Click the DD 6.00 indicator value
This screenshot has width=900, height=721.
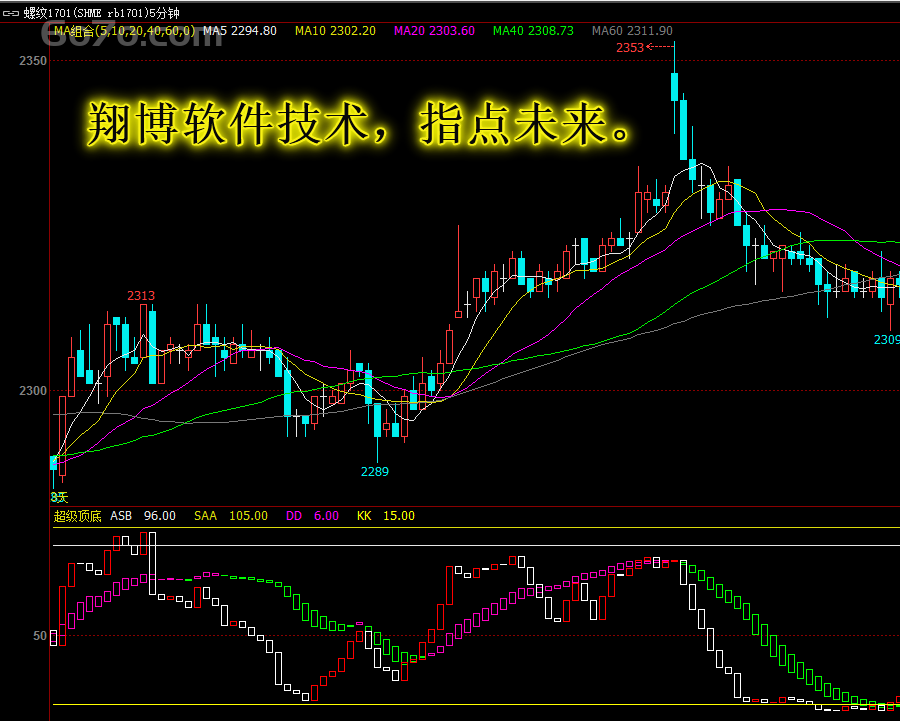312,516
